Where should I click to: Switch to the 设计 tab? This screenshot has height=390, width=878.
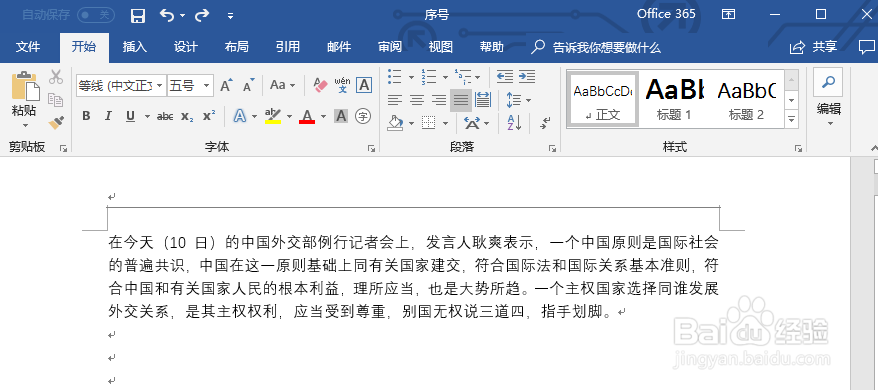pos(185,47)
